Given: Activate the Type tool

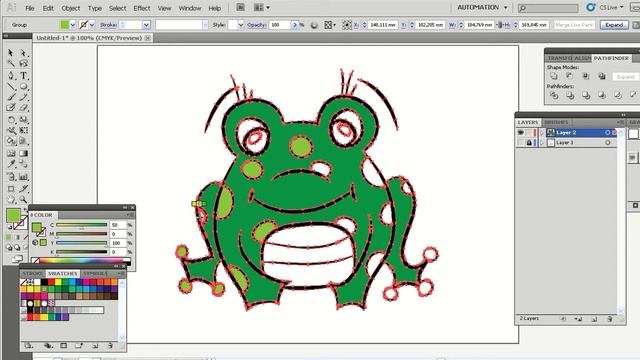Looking at the screenshot, I should point(23,76).
